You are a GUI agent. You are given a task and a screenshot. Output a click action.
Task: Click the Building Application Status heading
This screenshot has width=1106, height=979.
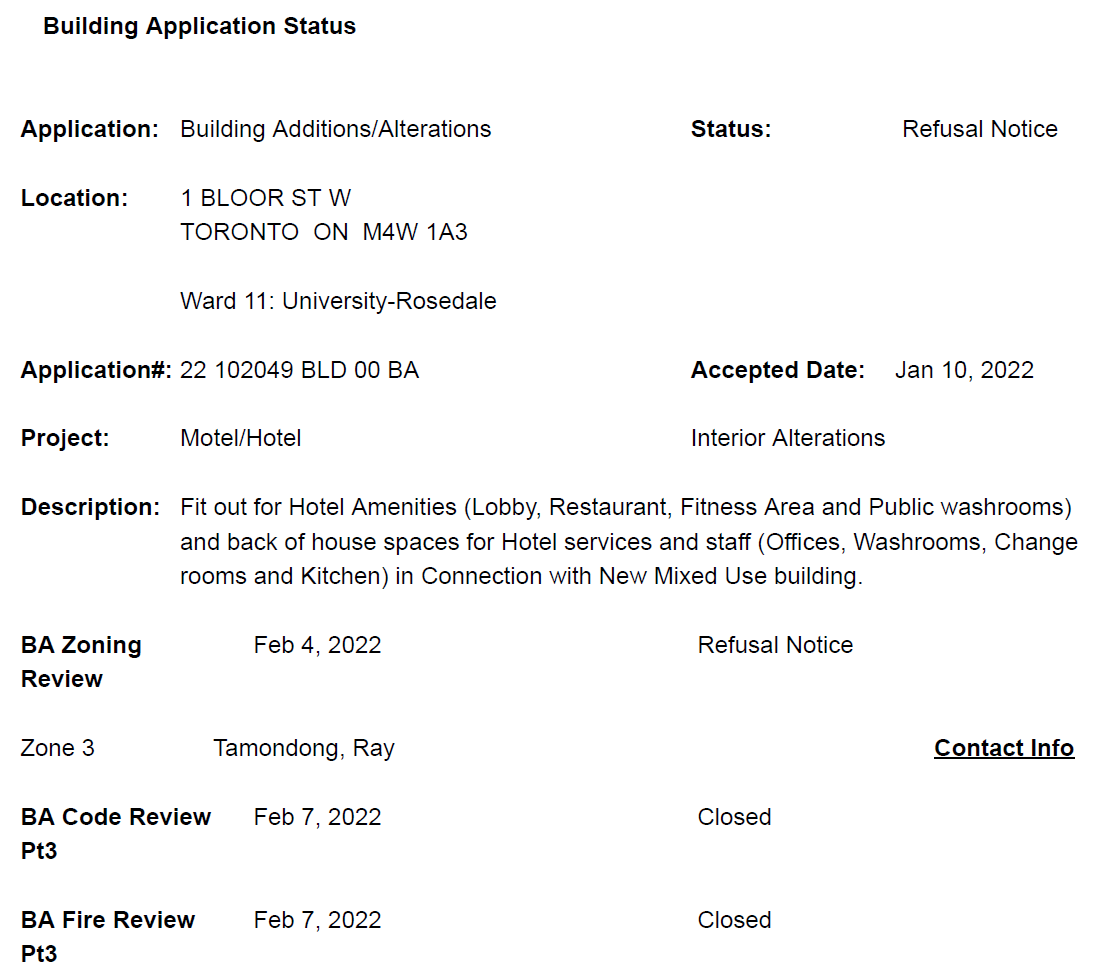click(199, 26)
